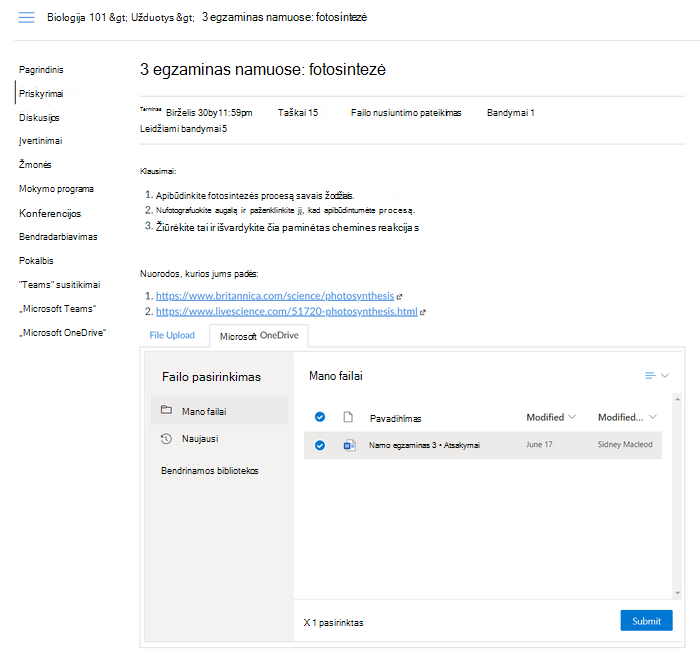Toggle the select-all files checkbox
The image size is (700, 657).
tap(320, 417)
